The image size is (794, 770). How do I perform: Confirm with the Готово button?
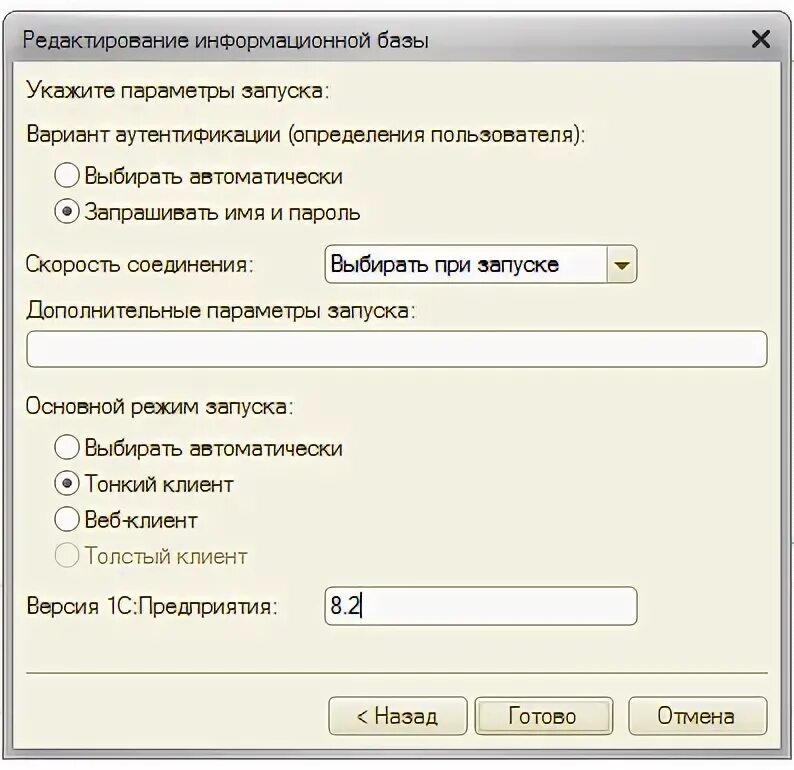coord(543,716)
